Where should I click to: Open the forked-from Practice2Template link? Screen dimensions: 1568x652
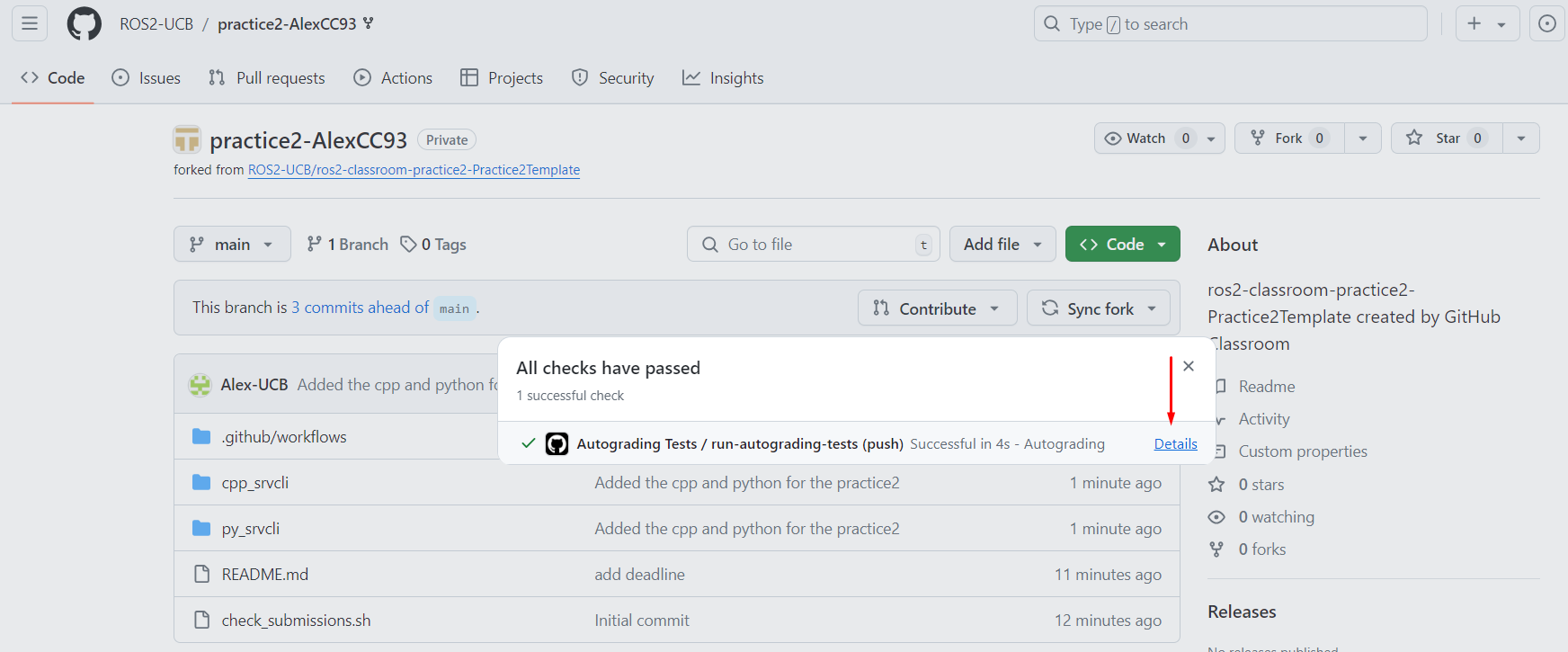tap(414, 170)
